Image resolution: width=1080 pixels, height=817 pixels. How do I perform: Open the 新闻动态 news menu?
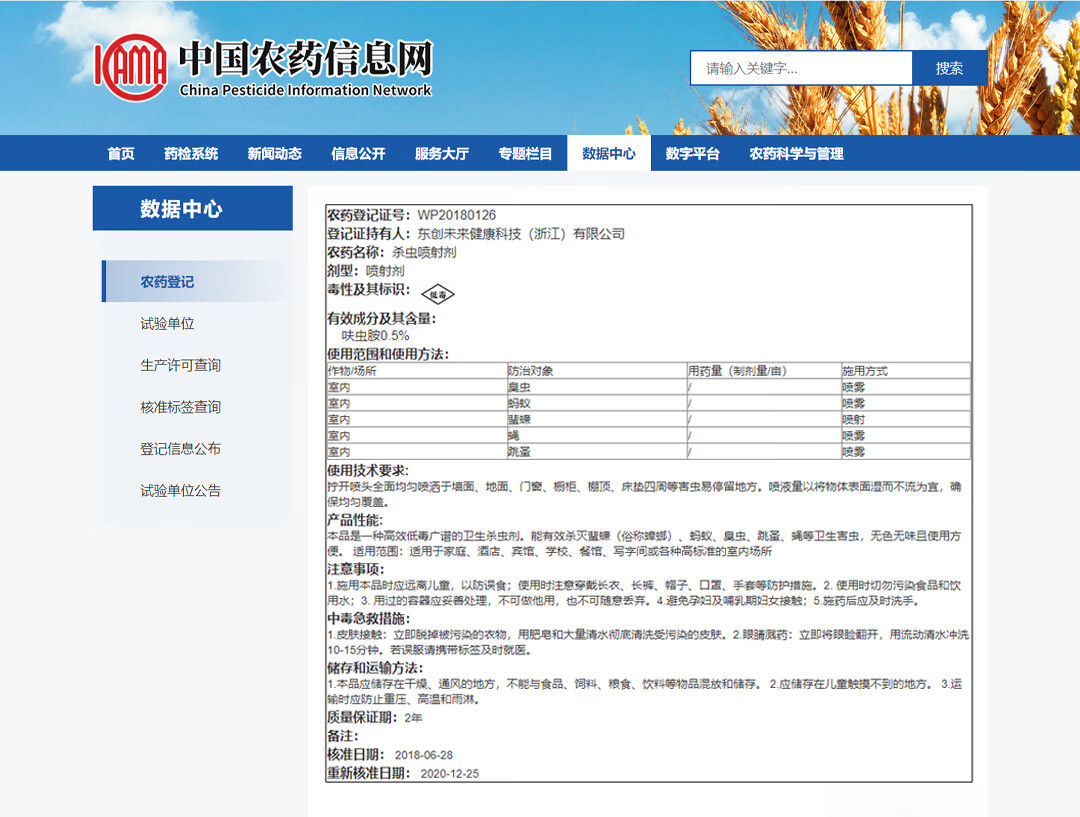(x=274, y=154)
